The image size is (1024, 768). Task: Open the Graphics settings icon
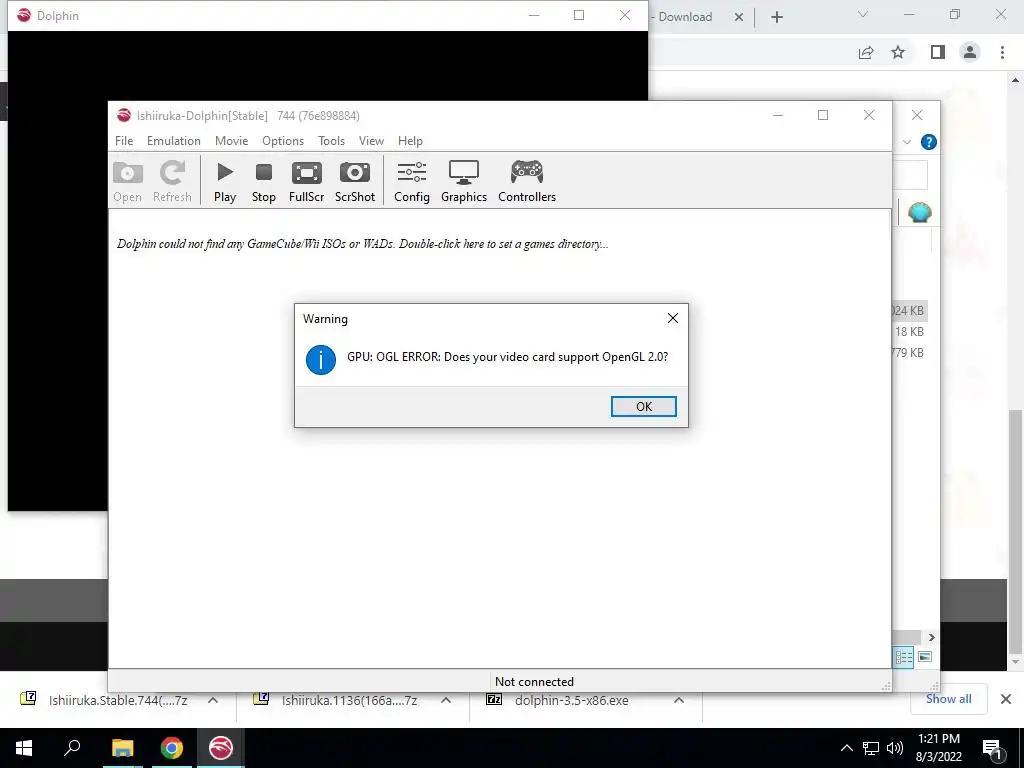coord(464,181)
